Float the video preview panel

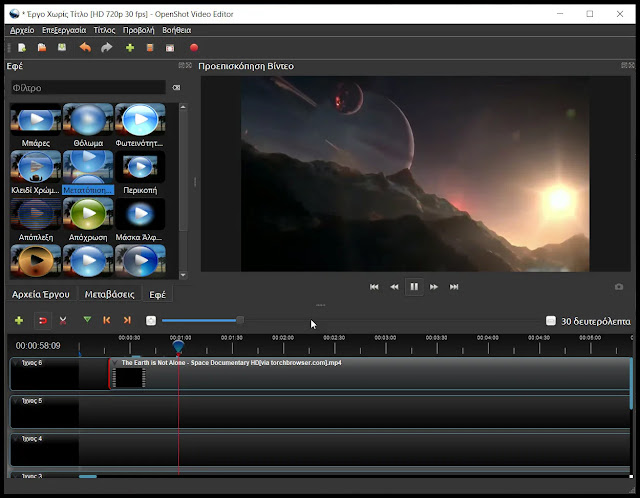click(624, 65)
